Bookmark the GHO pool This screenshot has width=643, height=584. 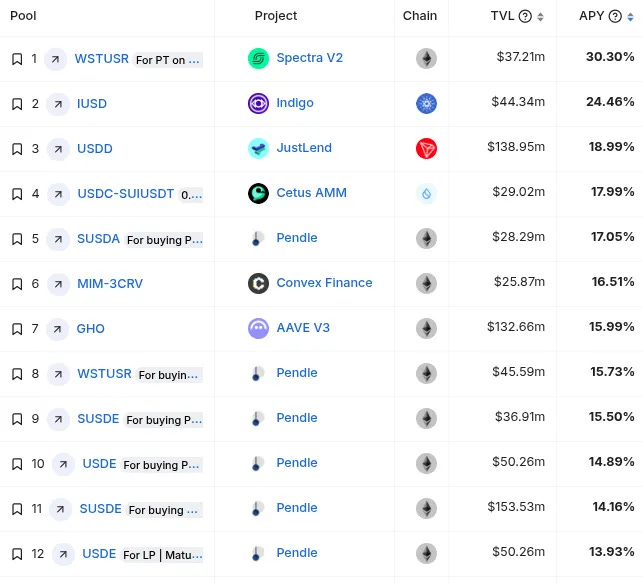pos(17,329)
